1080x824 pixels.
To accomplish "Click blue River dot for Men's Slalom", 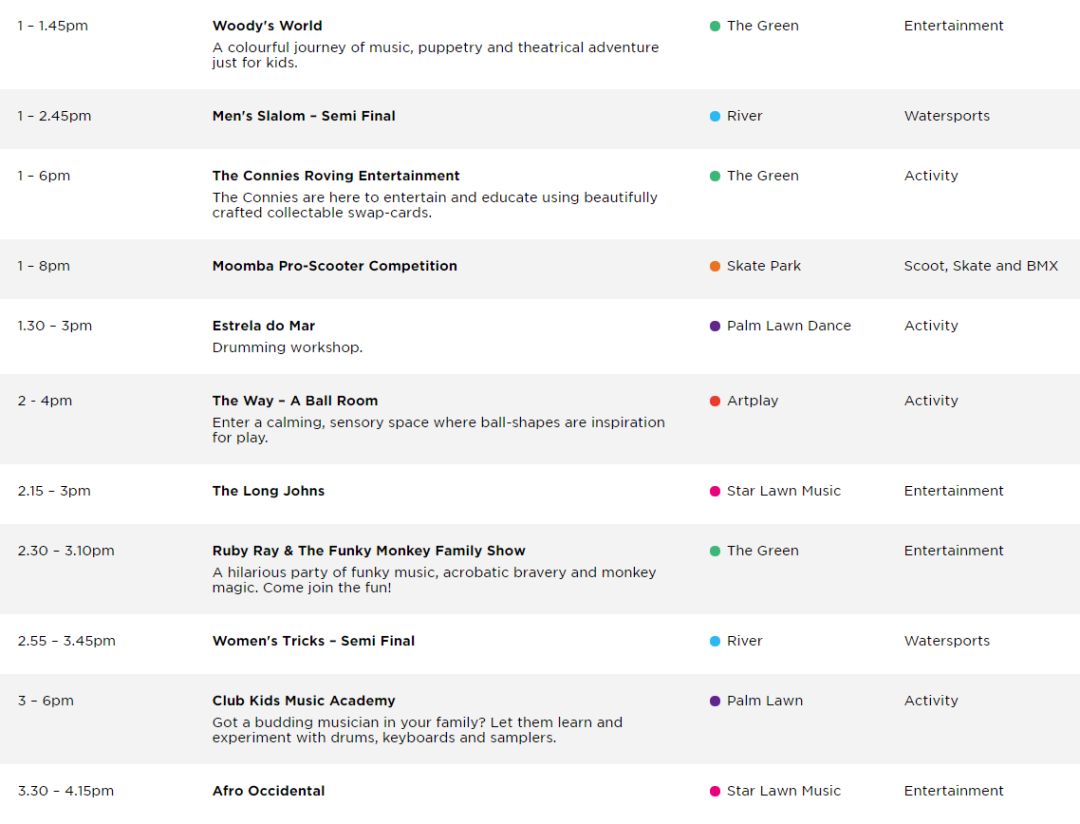I will coord(715,116).
